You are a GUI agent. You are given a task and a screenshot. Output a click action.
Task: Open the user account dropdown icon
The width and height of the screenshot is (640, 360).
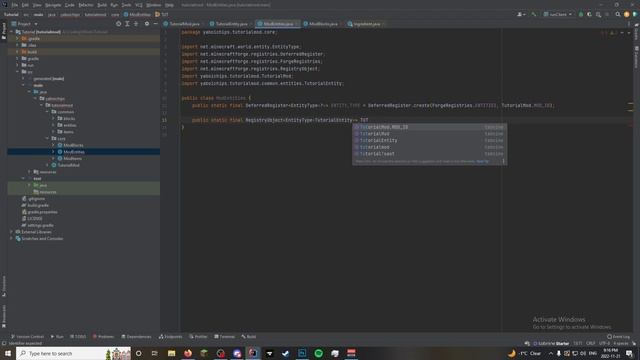tap(521, 14)
